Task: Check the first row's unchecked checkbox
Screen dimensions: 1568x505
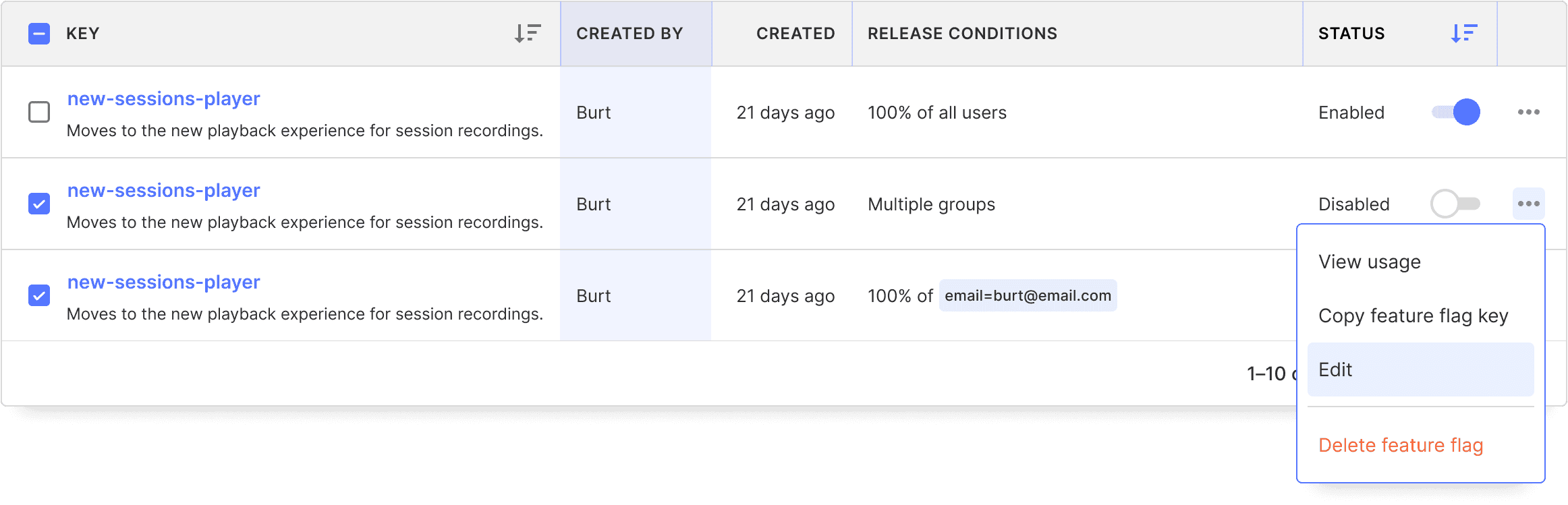Action: pyautogui.click(x=39, y=112)
